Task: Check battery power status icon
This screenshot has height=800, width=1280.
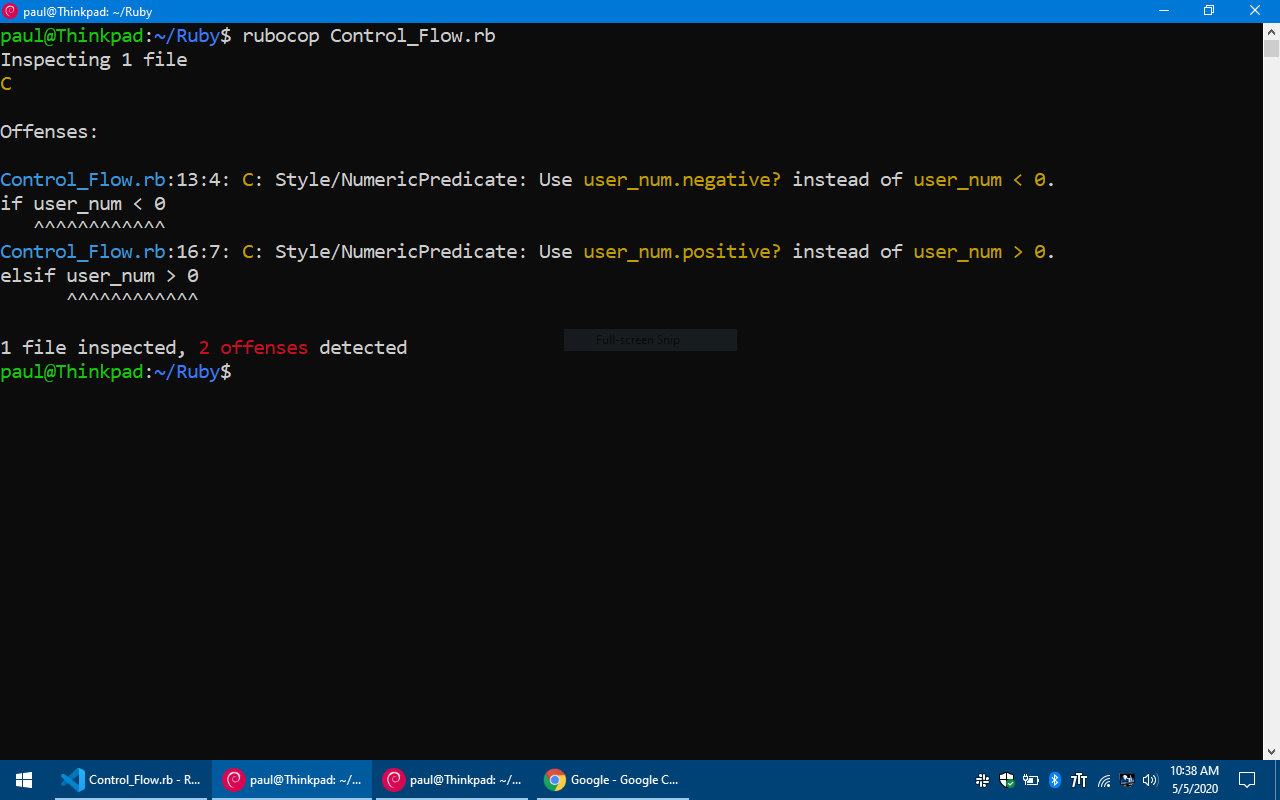Action: coord(1031,780)
